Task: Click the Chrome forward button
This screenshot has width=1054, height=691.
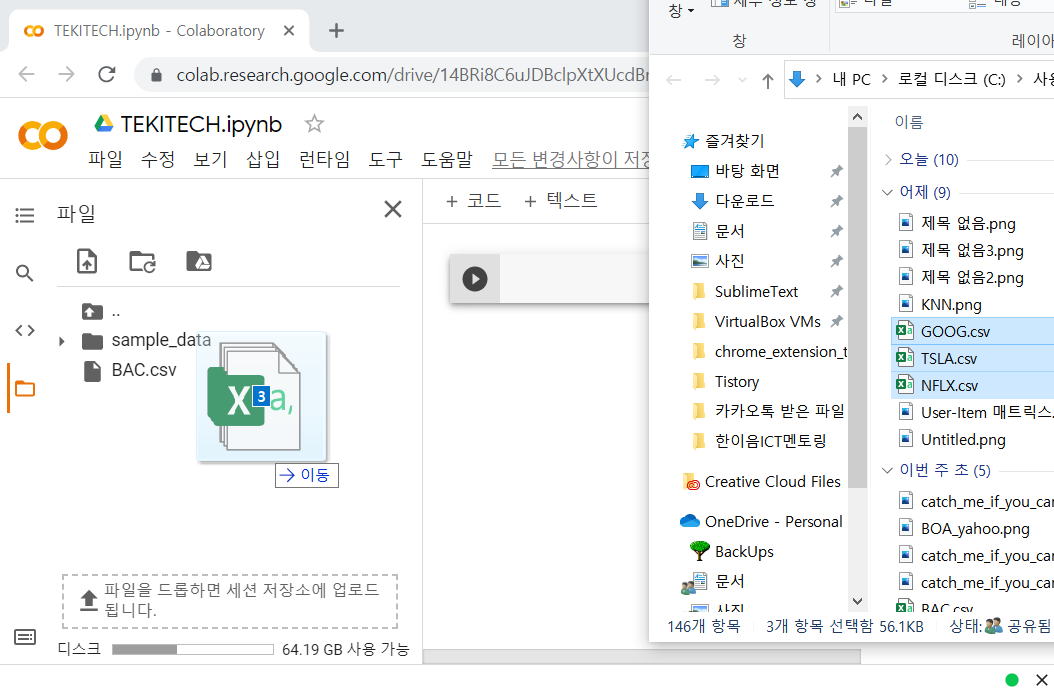Action: click(x=67, y=74)
